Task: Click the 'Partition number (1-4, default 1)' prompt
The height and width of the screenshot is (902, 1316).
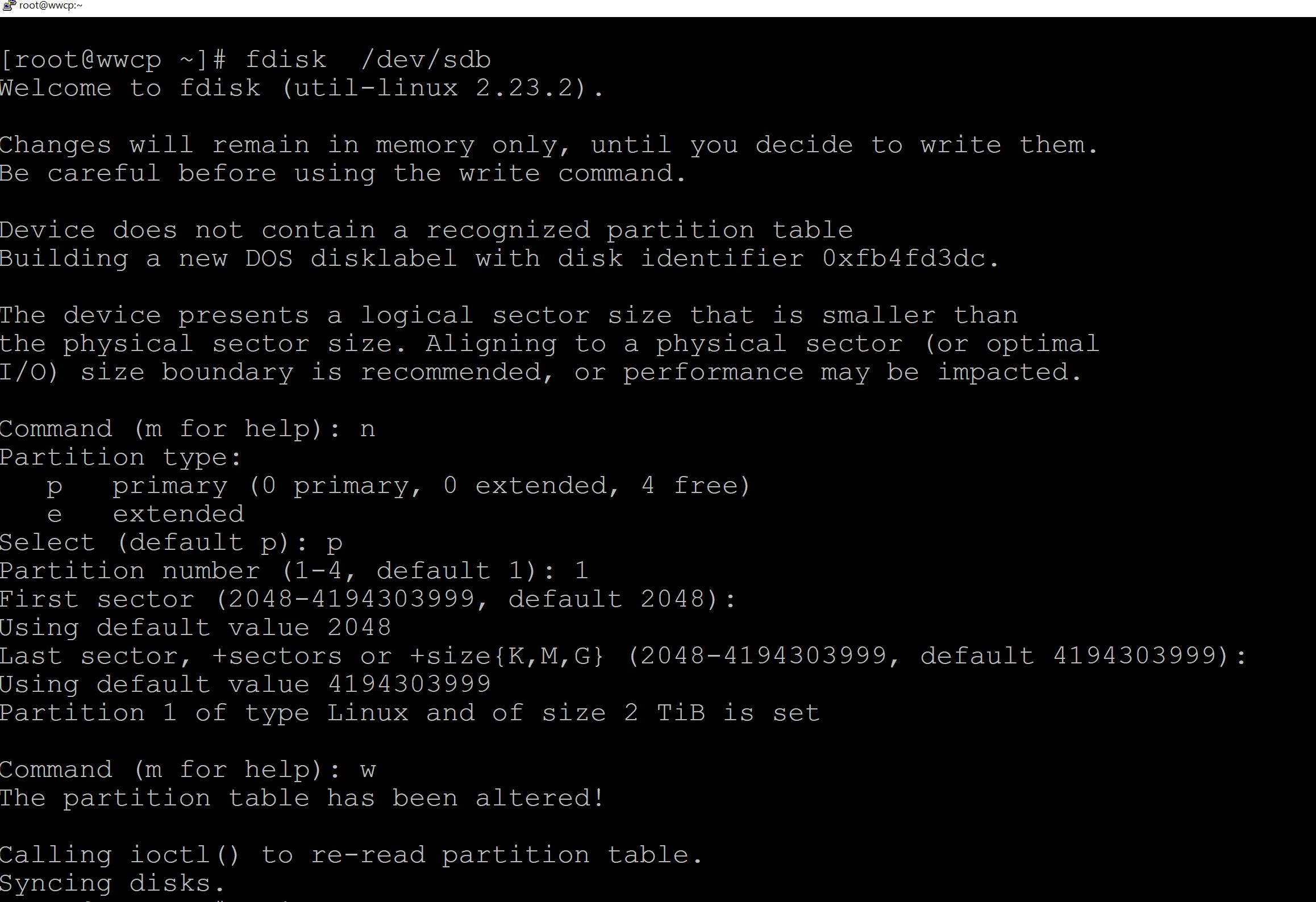Action: tap(277, 571)
